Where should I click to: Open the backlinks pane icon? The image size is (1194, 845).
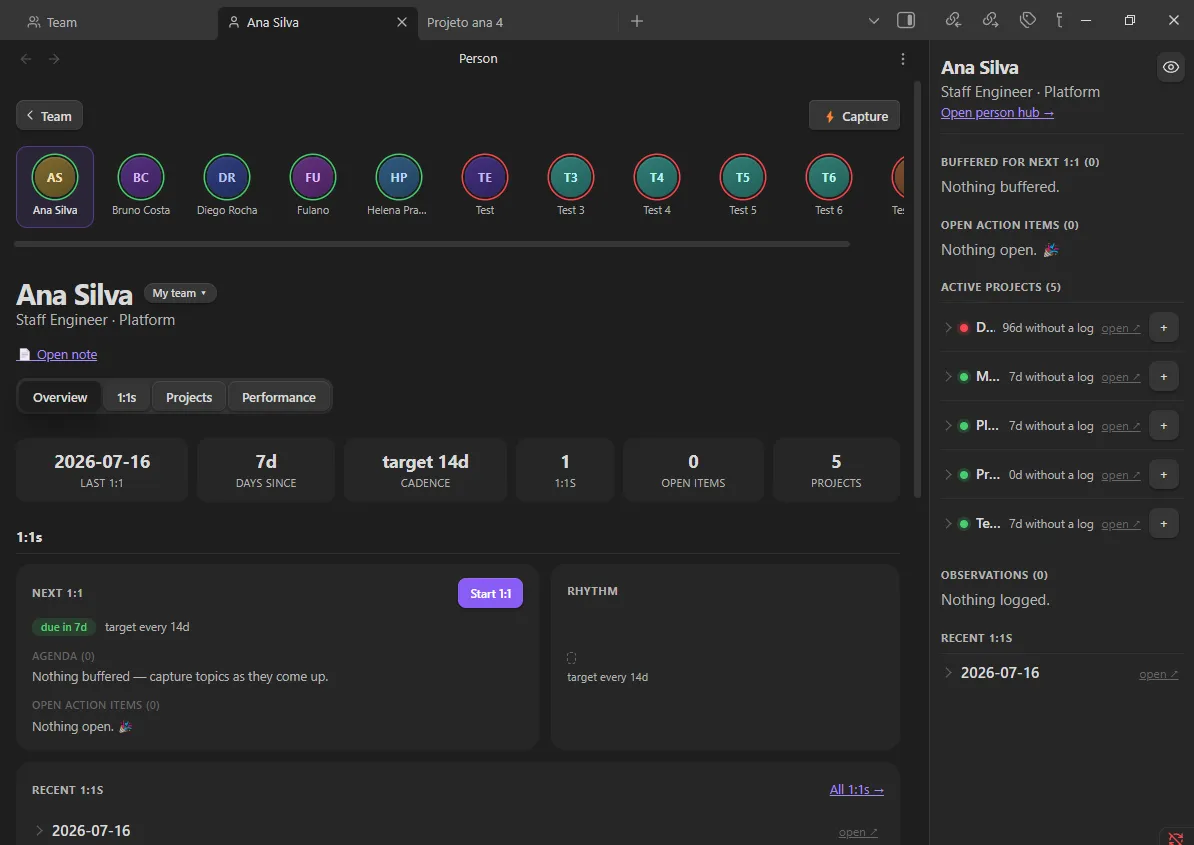click(x=953, y=21)
